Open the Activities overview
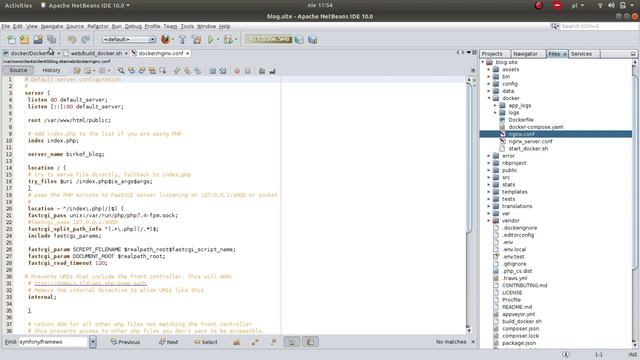The height and width of the screenshot is (360, 640). click(18, 5)
